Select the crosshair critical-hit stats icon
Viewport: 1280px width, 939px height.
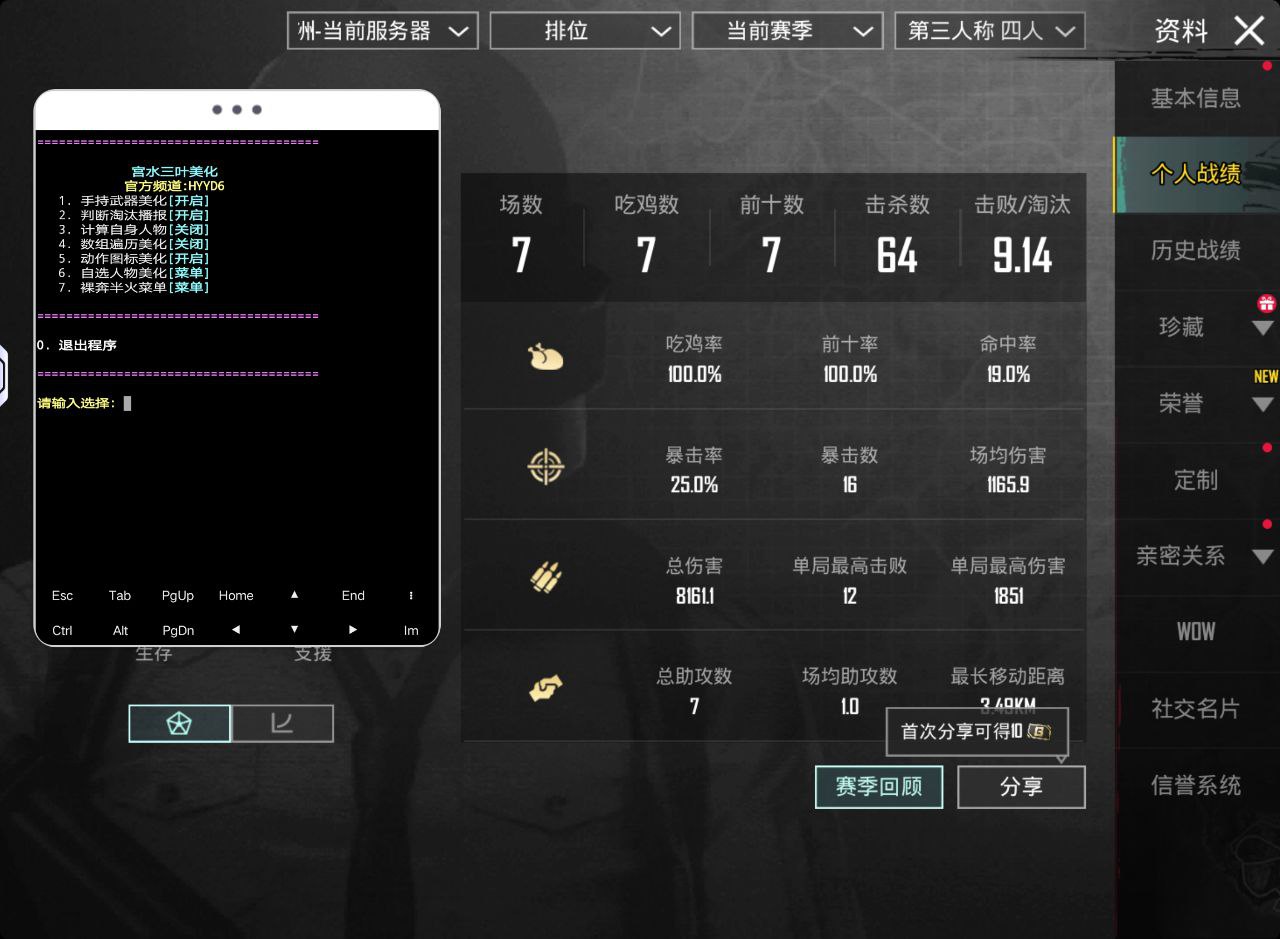[545, 467]
